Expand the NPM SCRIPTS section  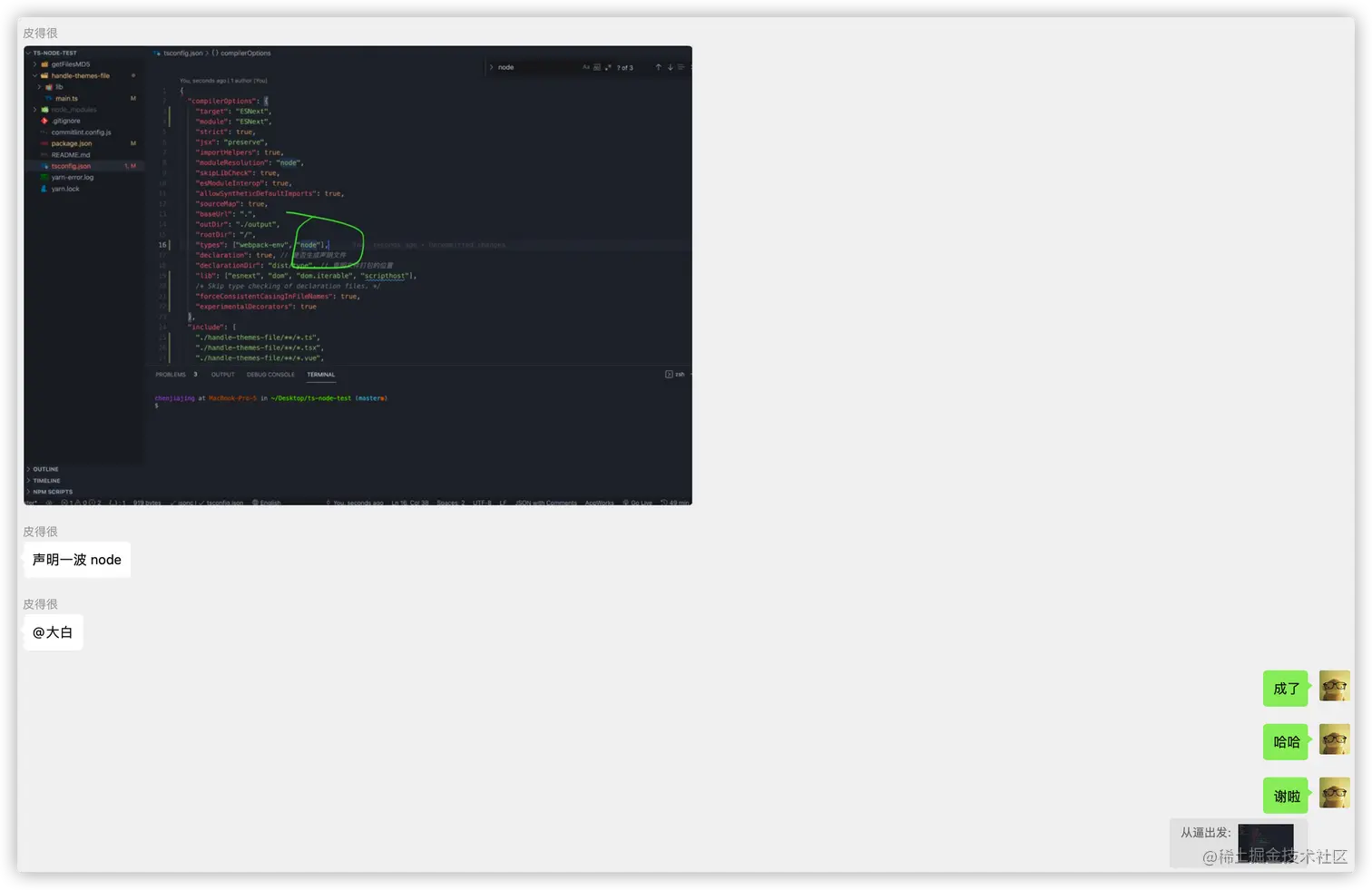28,492
